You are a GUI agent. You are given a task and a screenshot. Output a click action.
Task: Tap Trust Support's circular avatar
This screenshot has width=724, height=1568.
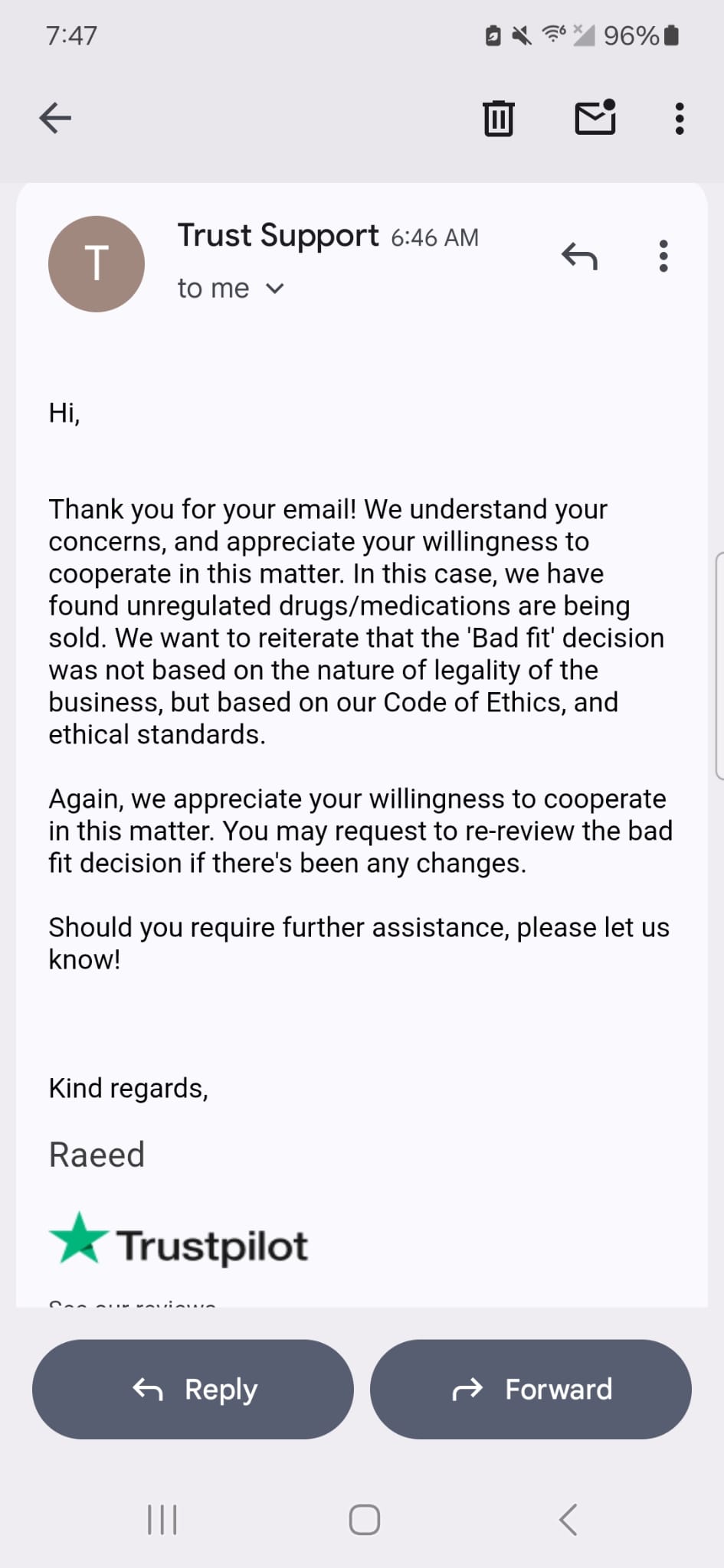[96, 263]
